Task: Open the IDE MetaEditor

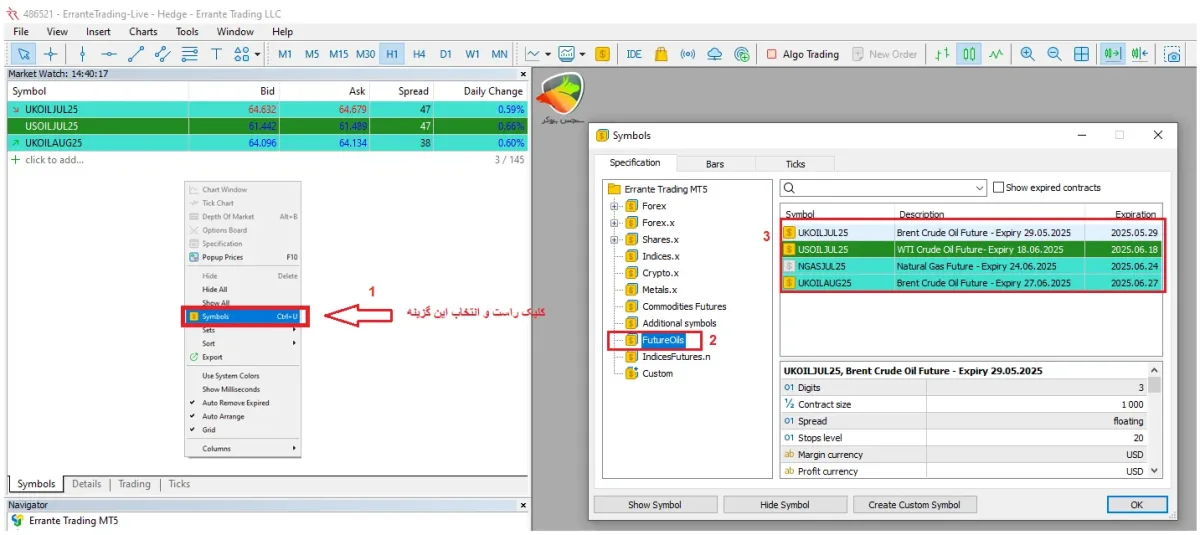Action: (634, 54)
